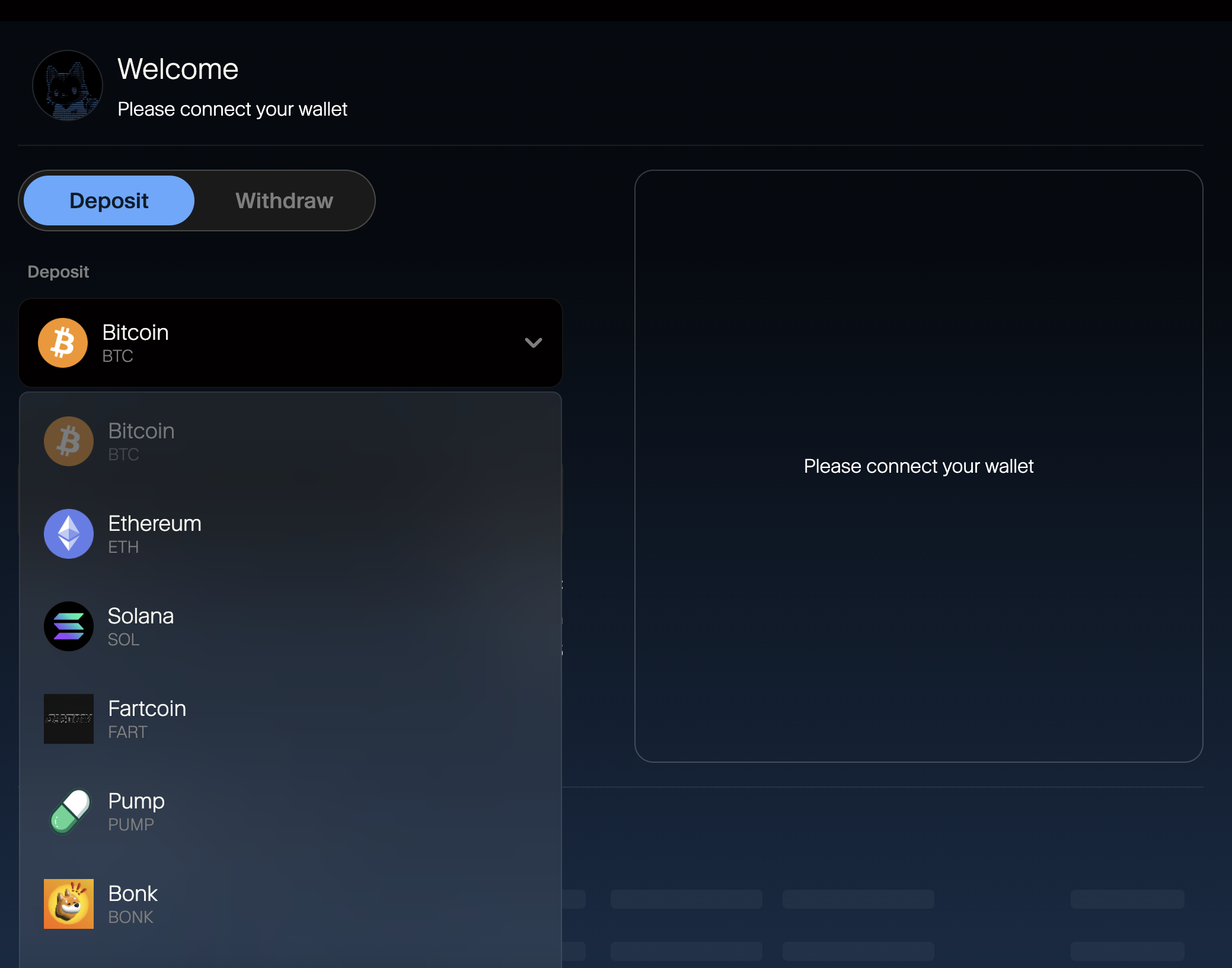Viewport: 1232px width, 968px height.
Task: Select Pump PUMP token entry
Action: (136, 811)
